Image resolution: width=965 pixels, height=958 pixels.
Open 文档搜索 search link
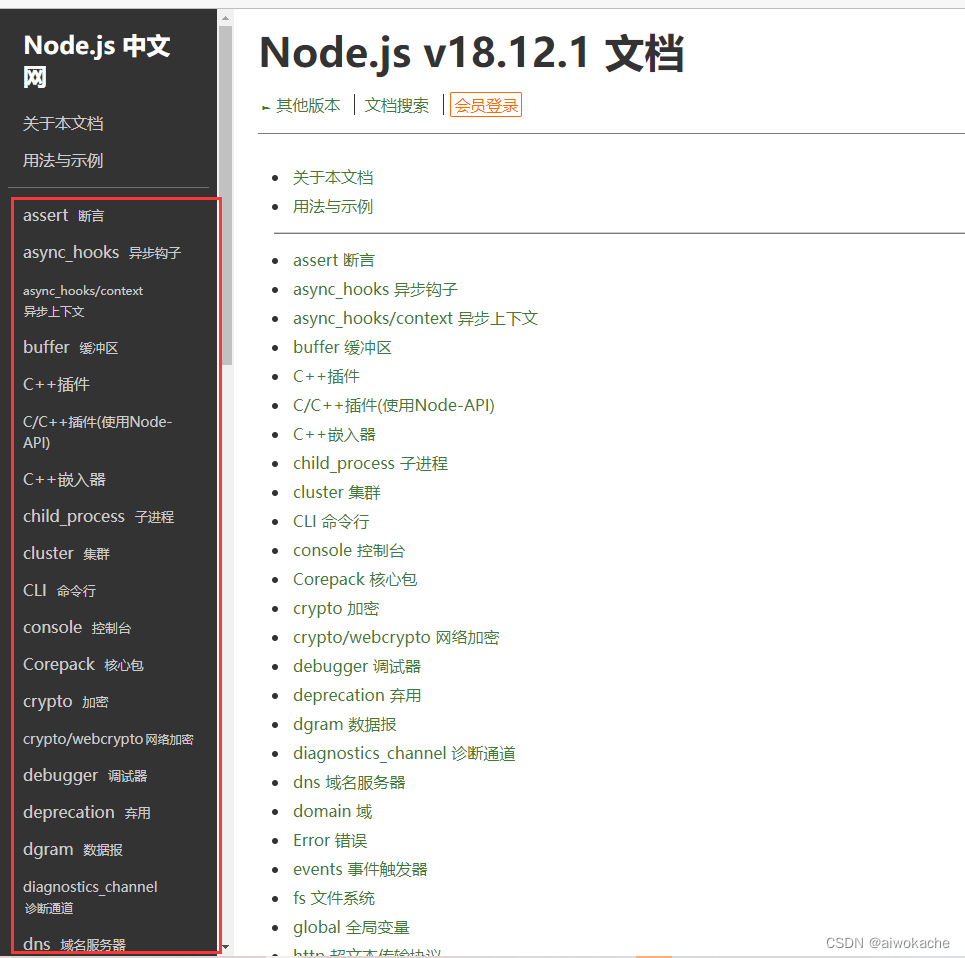tap(396, 105)
